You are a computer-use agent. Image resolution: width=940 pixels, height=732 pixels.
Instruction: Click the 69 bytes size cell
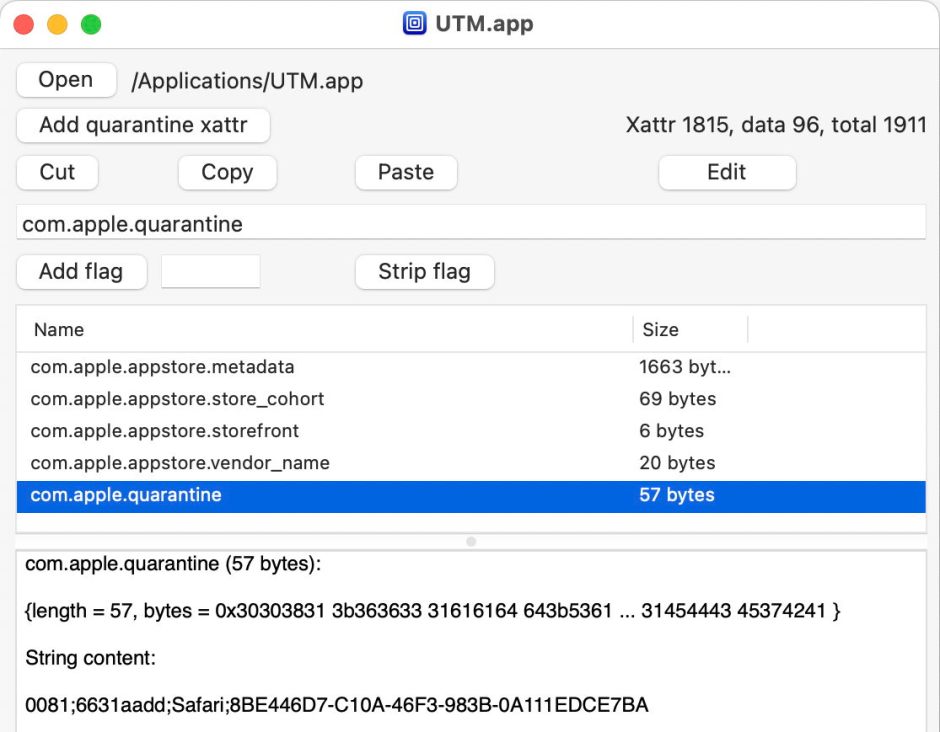point(677,399)
